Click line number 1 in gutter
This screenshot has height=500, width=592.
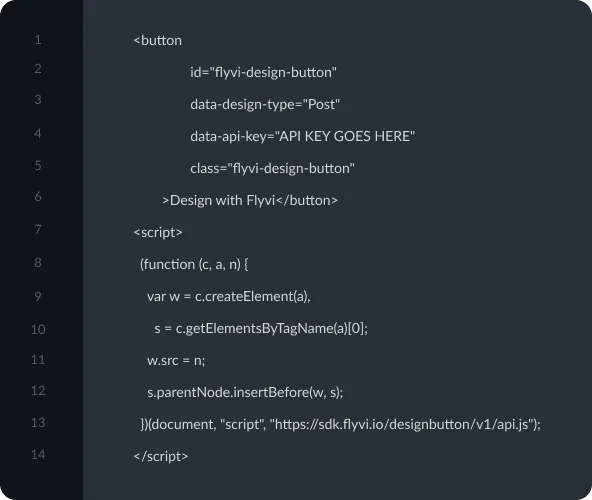[x=38, y=39]
